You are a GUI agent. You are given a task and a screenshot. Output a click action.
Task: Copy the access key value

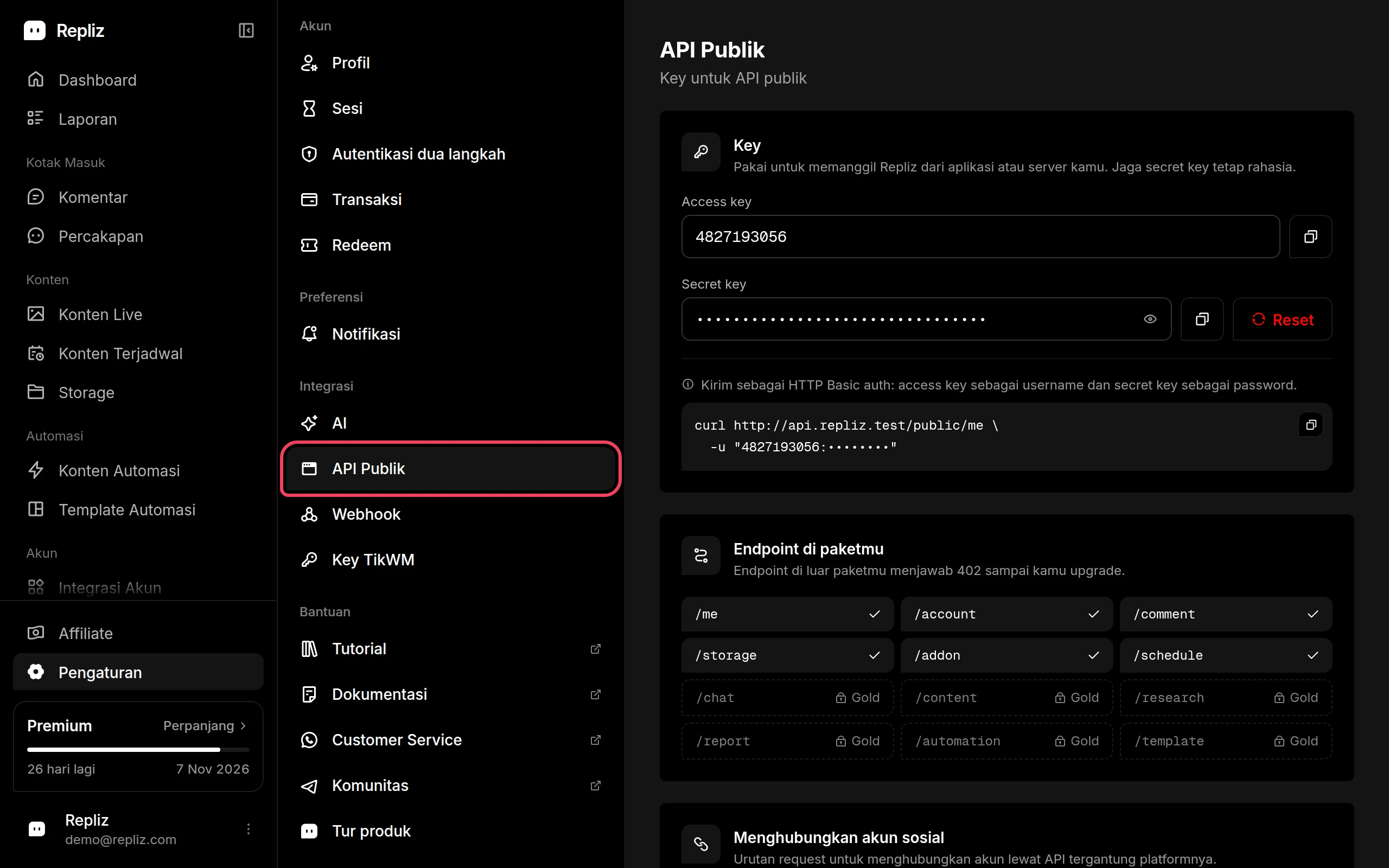point(1310,237)
